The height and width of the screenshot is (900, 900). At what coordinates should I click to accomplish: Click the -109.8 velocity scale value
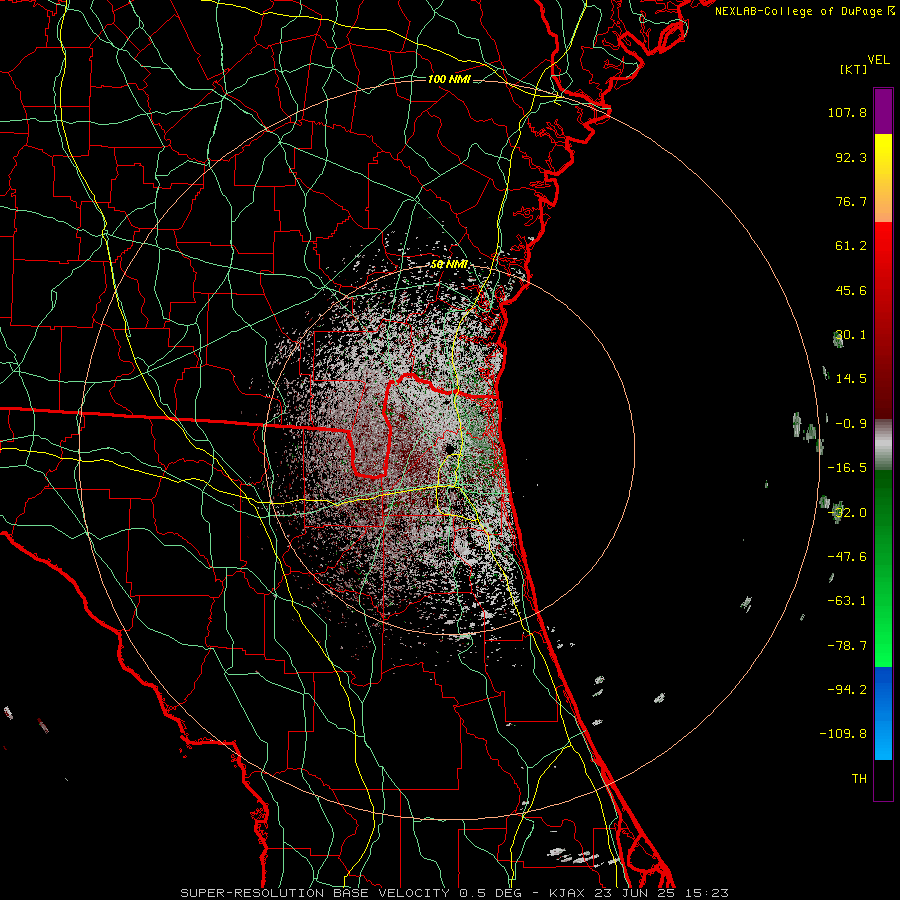[843, 734]
